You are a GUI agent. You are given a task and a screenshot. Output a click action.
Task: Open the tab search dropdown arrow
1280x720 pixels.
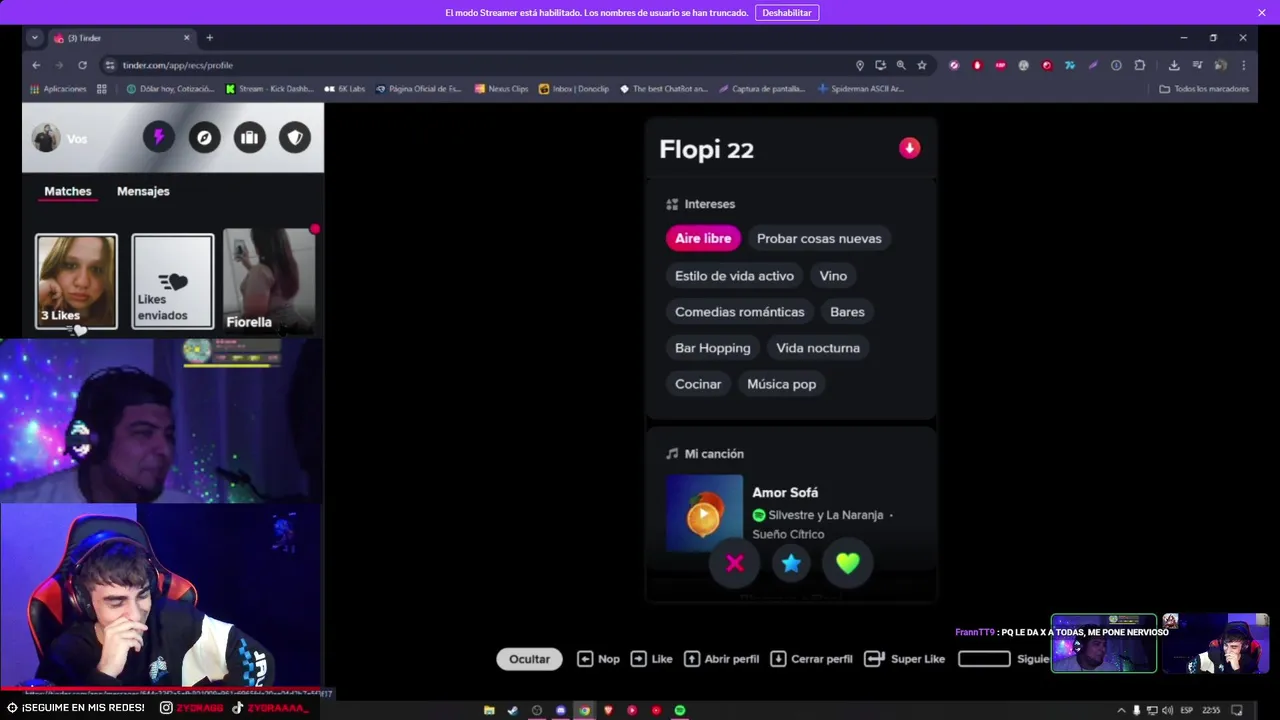pos(35,38)
